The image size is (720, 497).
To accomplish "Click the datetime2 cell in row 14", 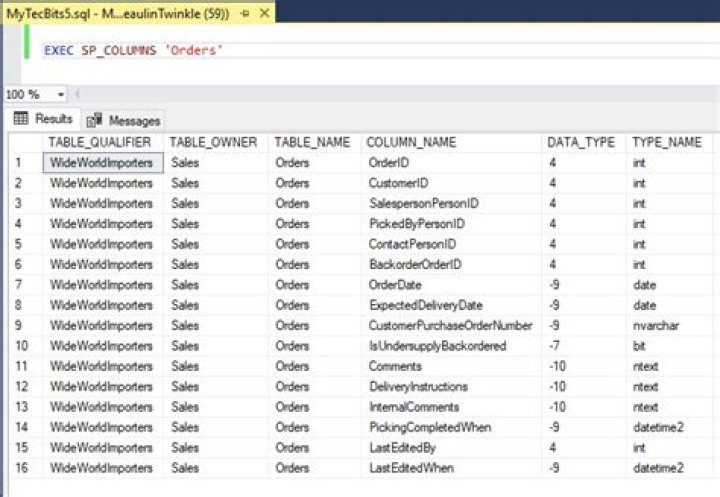I will tap(669, 427).
